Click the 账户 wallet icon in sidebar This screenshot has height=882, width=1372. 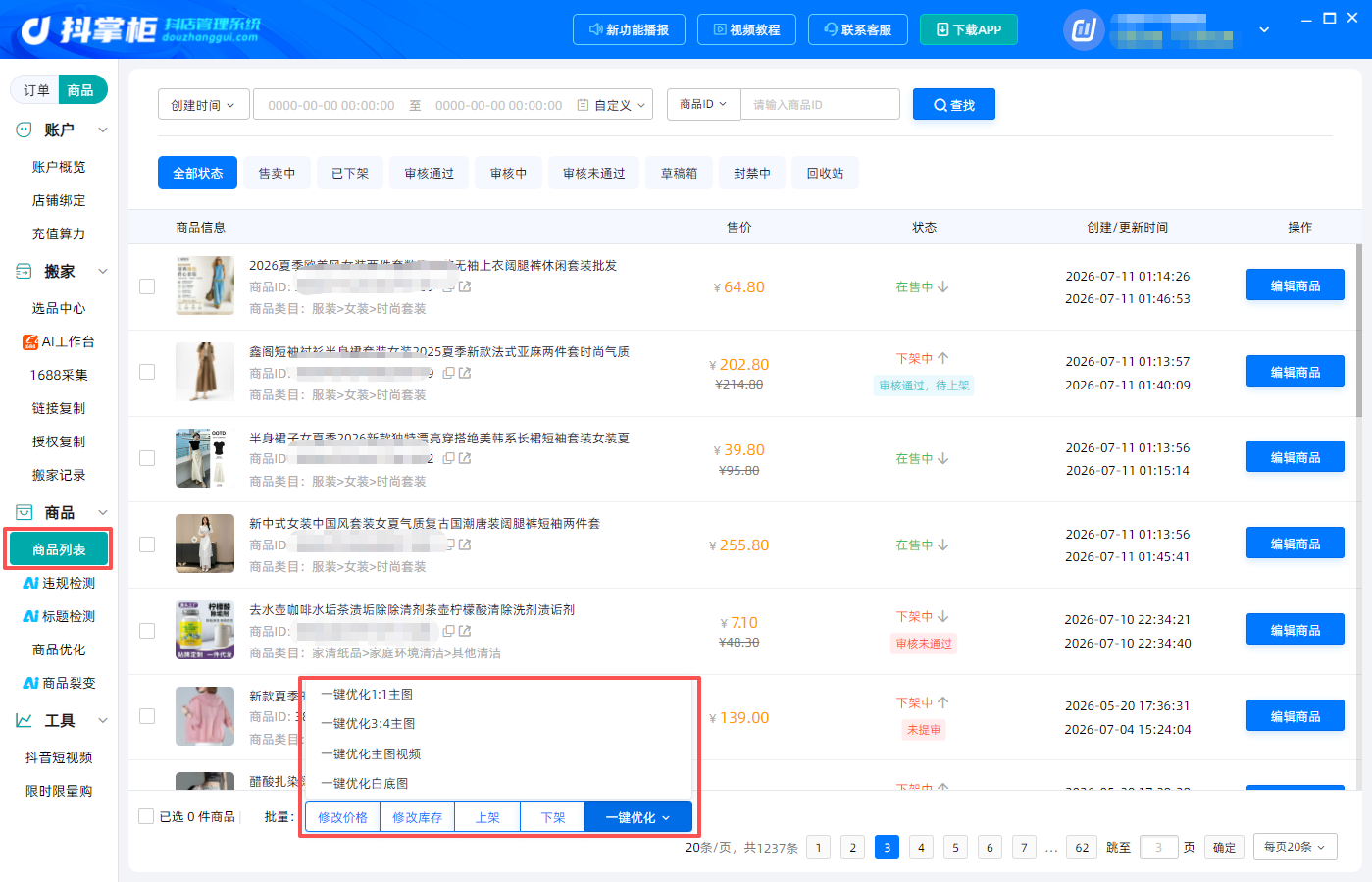click(24, 130)
